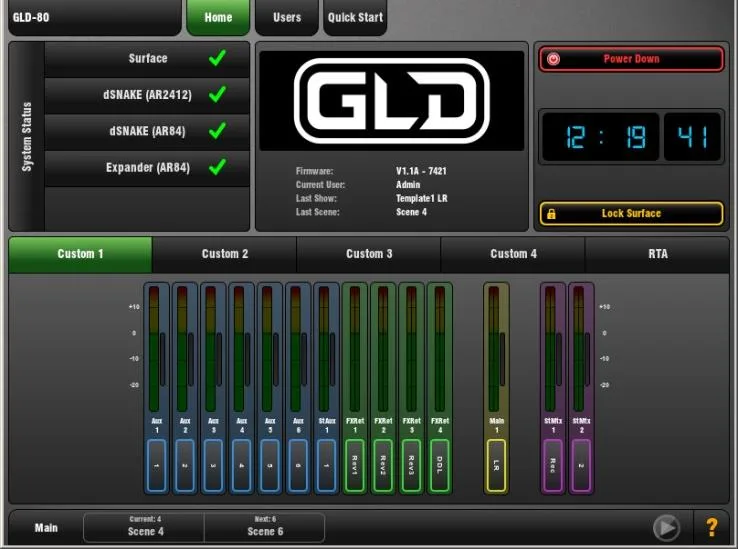The image size is (738, 549).
Task: Click the Surface status row label
Action: [x=148, y=58]
